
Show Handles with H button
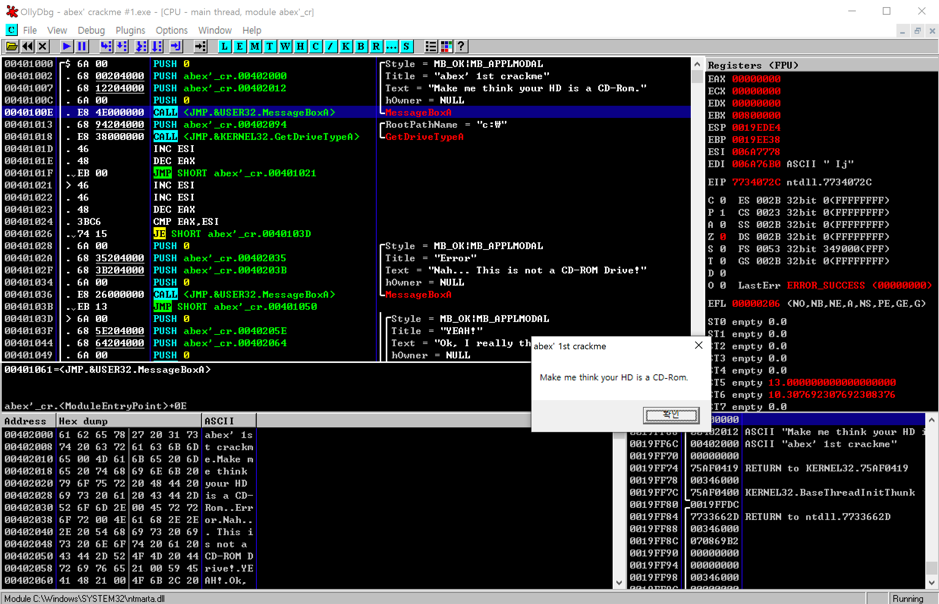coord(300,46)
